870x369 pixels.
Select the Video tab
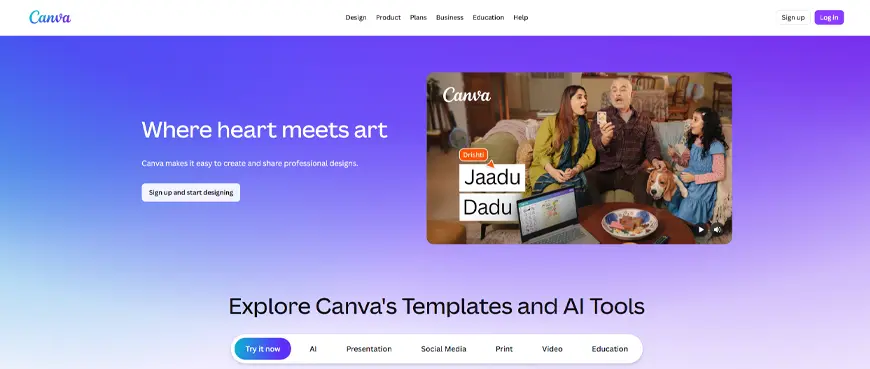(x=552, y=349)
